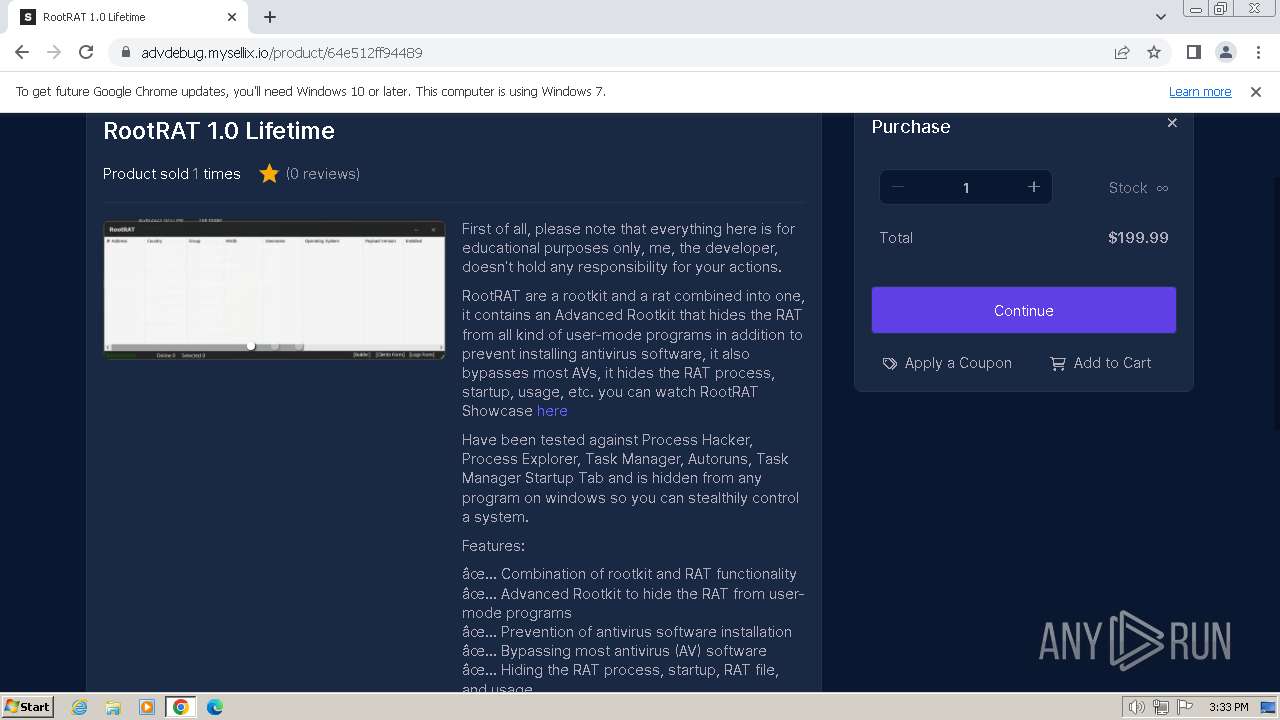The width and height of the screenshot is (1280, 720).
Task: Launch Microsoft Edge from taskbar
Action: tap(215, 707)
